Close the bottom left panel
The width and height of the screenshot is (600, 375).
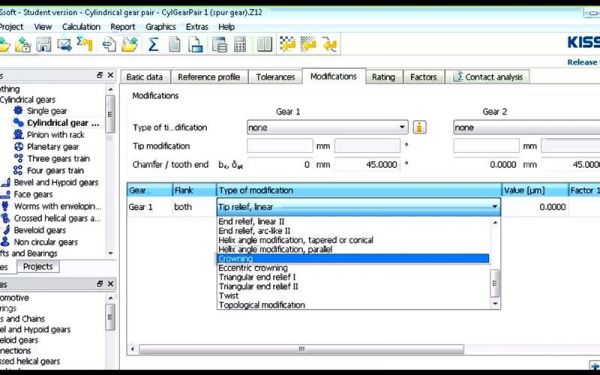click(111, 284)
